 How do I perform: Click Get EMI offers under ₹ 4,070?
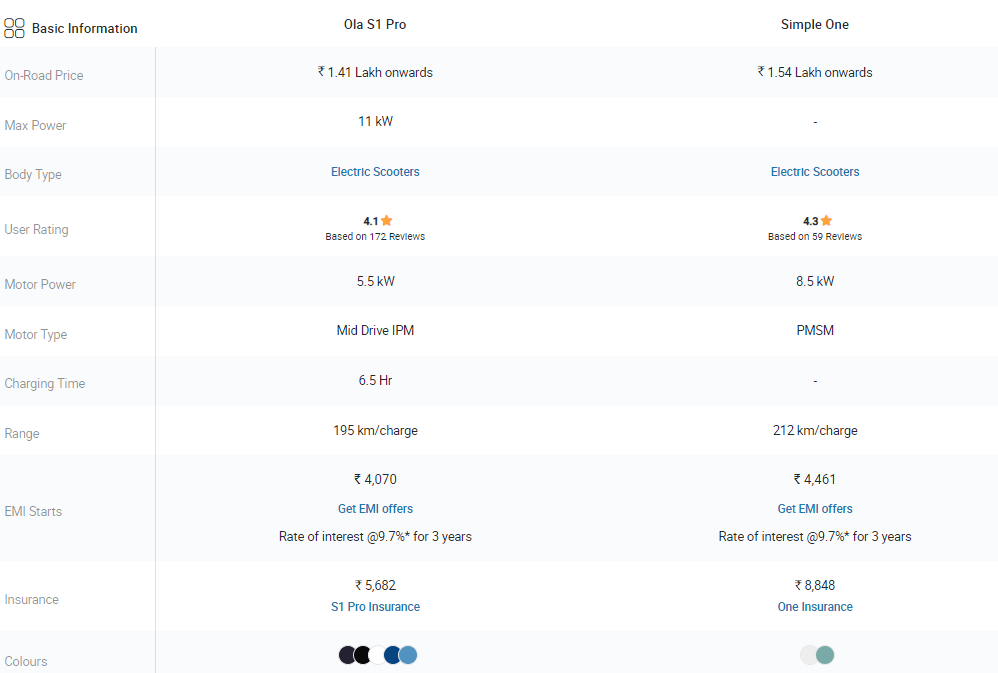coord(375,508)
